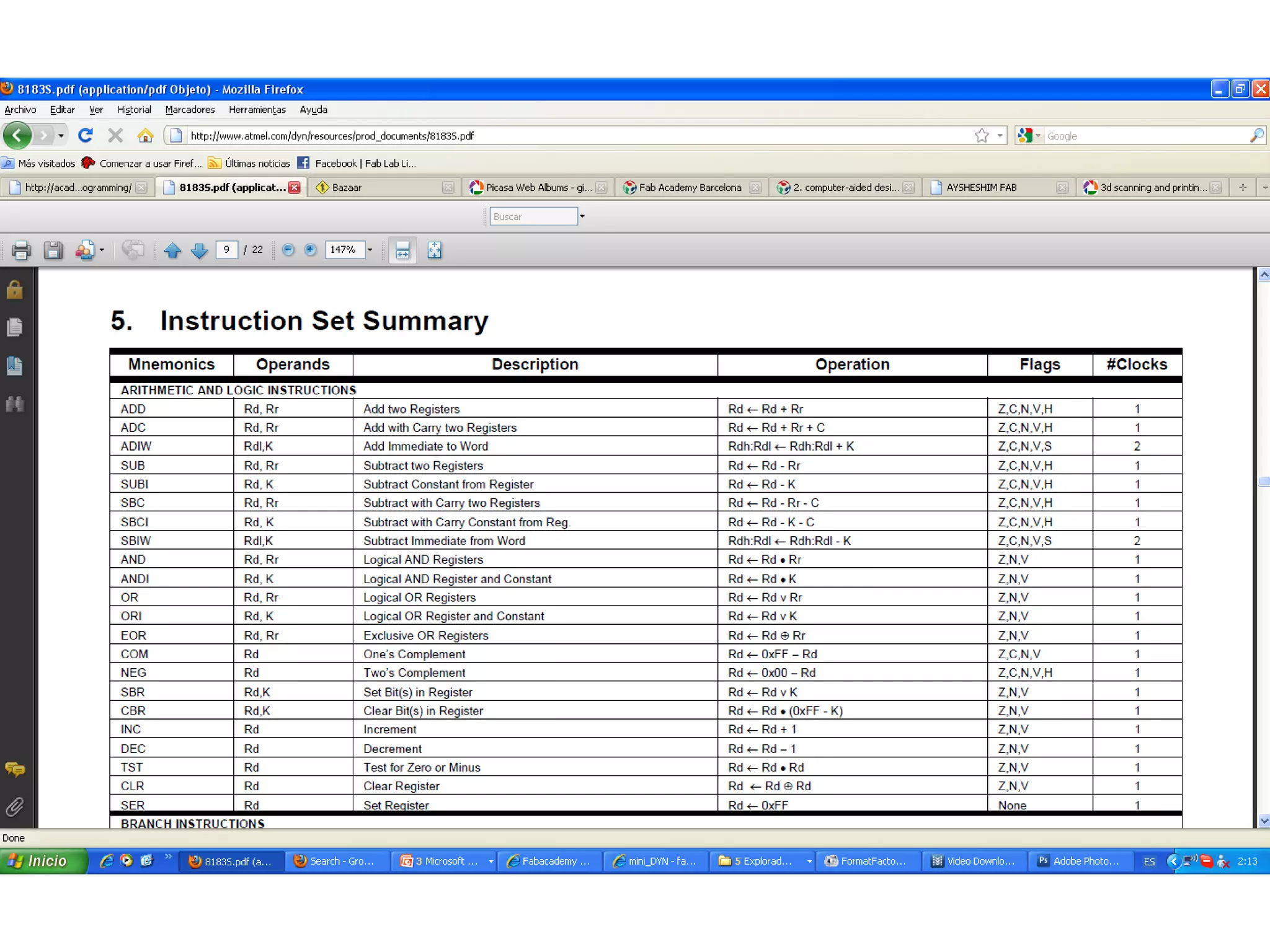Click the Inicio start button

point(42,861)
